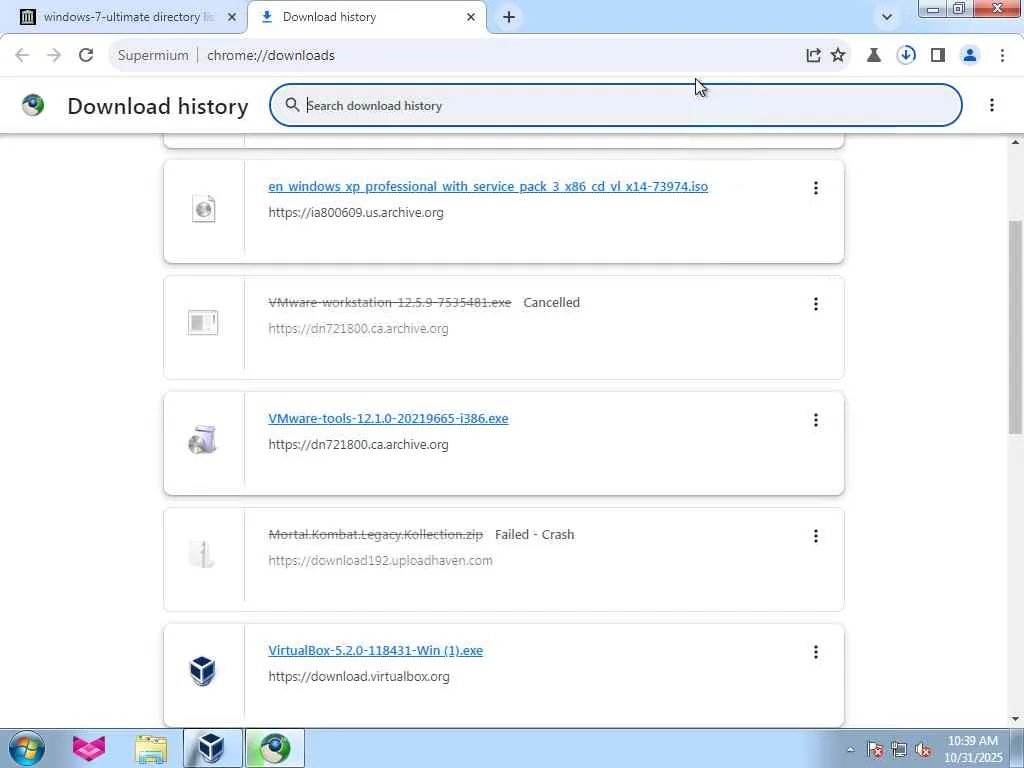Click https://download192.uploadhaven.com source URL
1024x768 pixels.
coord(380,560)
